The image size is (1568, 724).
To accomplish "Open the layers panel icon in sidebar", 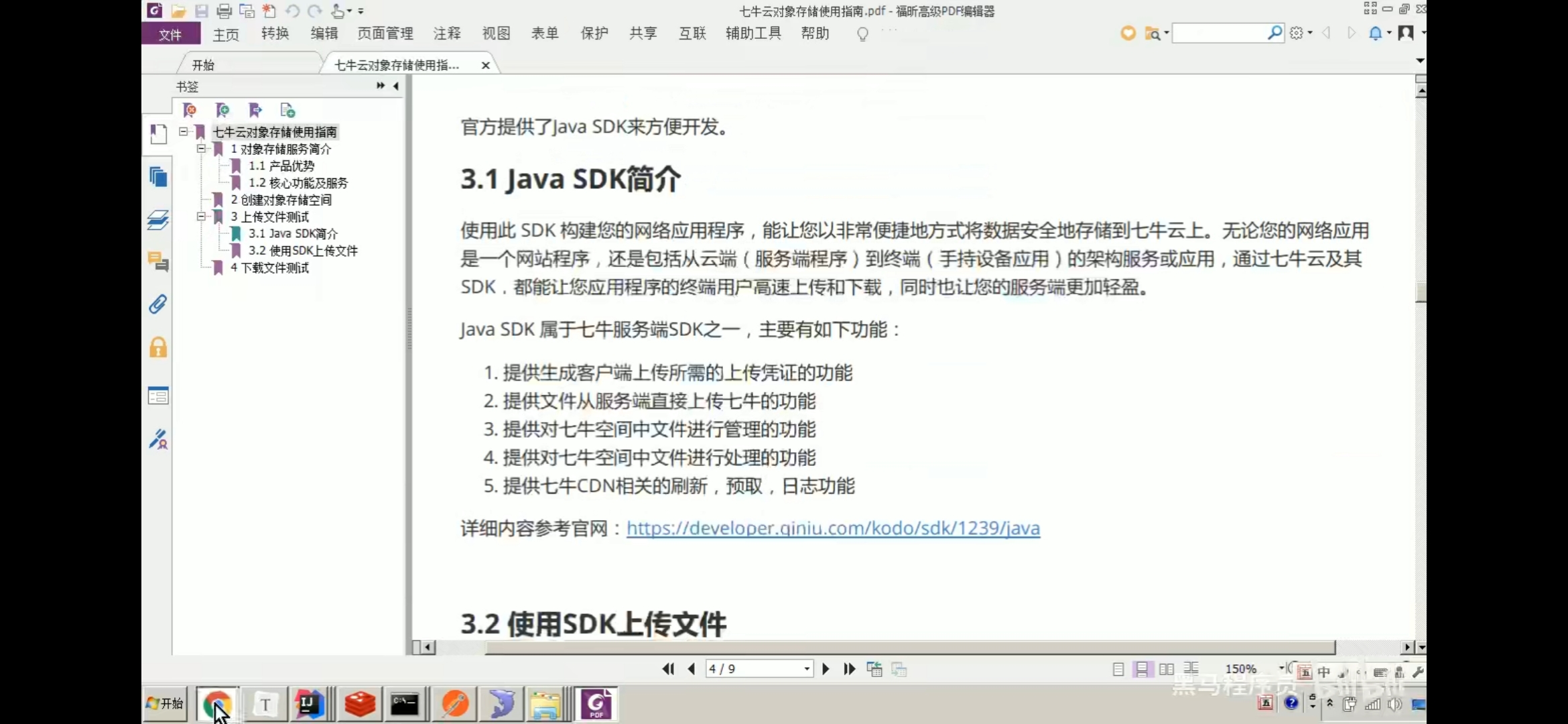I will click(x=158, y=220).
